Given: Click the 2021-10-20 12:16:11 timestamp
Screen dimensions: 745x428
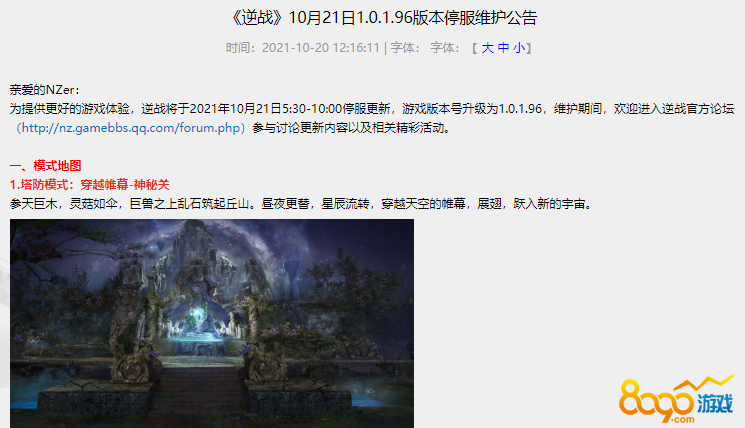Looking at the screenshot, I should 321,48.
